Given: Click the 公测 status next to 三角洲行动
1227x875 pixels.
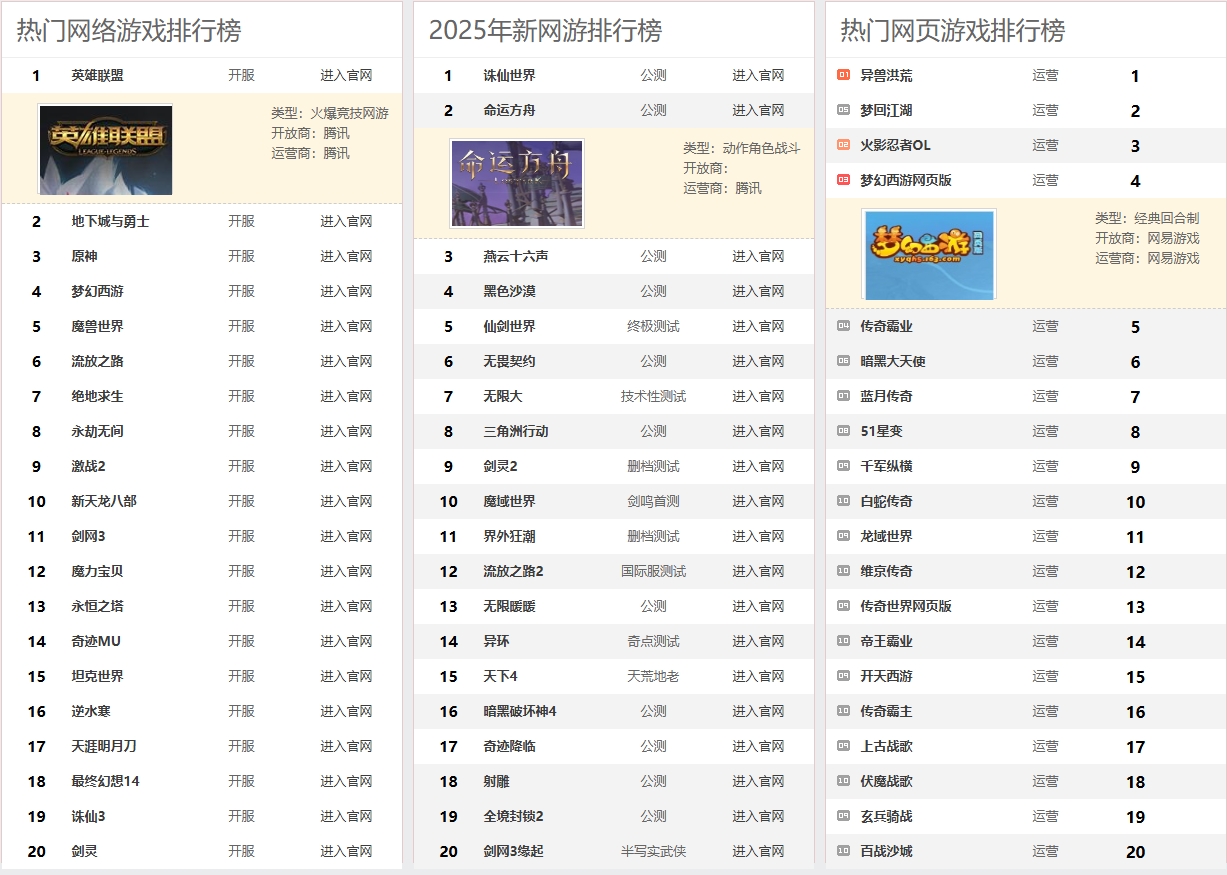Looking at the screenshot, I should point(653,431).
